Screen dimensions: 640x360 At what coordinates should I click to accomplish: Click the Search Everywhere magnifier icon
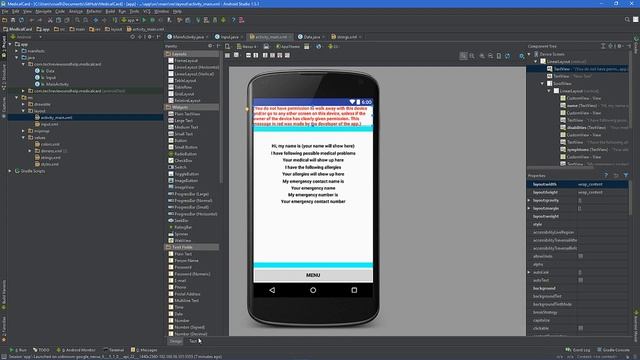[x=627, y=20]
